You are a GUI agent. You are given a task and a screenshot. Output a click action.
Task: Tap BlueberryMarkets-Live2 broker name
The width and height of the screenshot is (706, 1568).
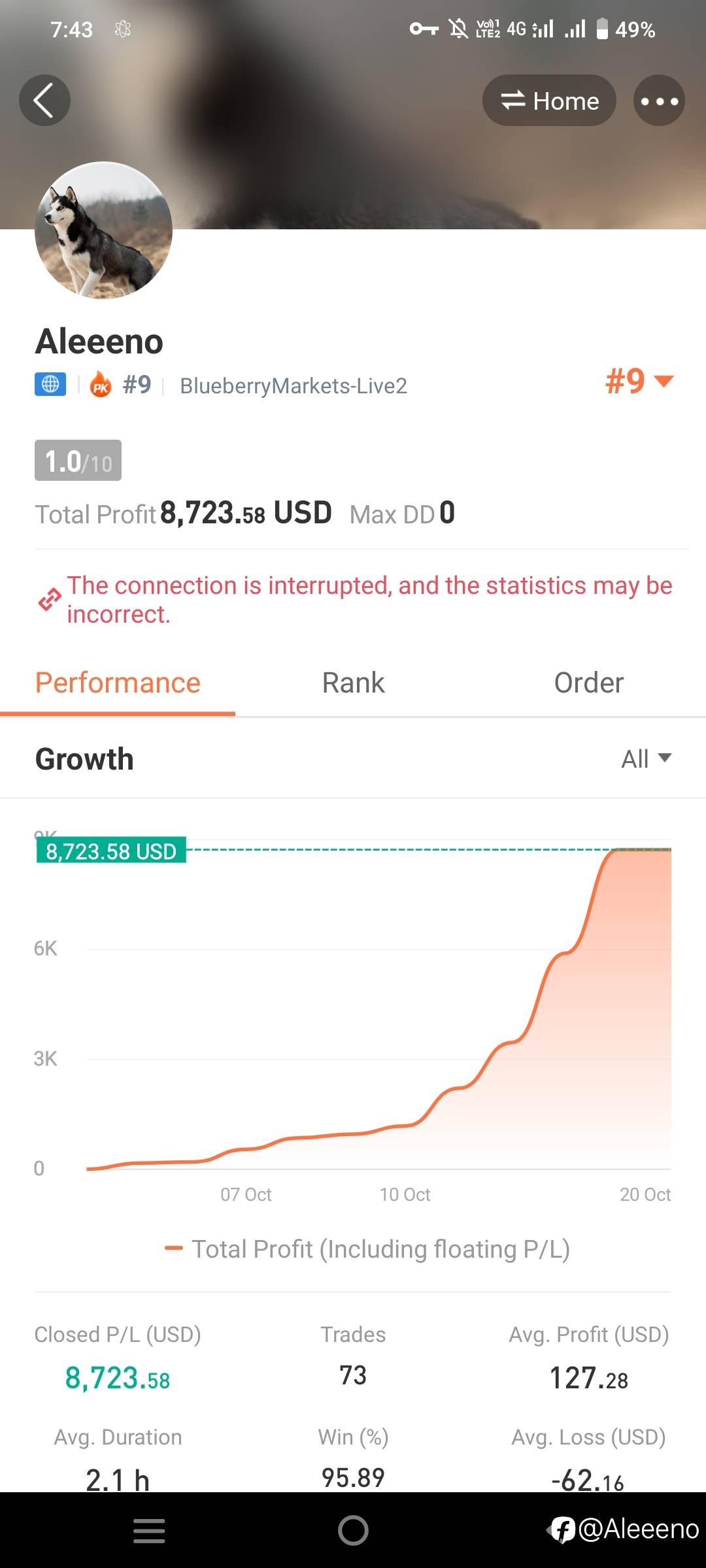tap(294, 386)
